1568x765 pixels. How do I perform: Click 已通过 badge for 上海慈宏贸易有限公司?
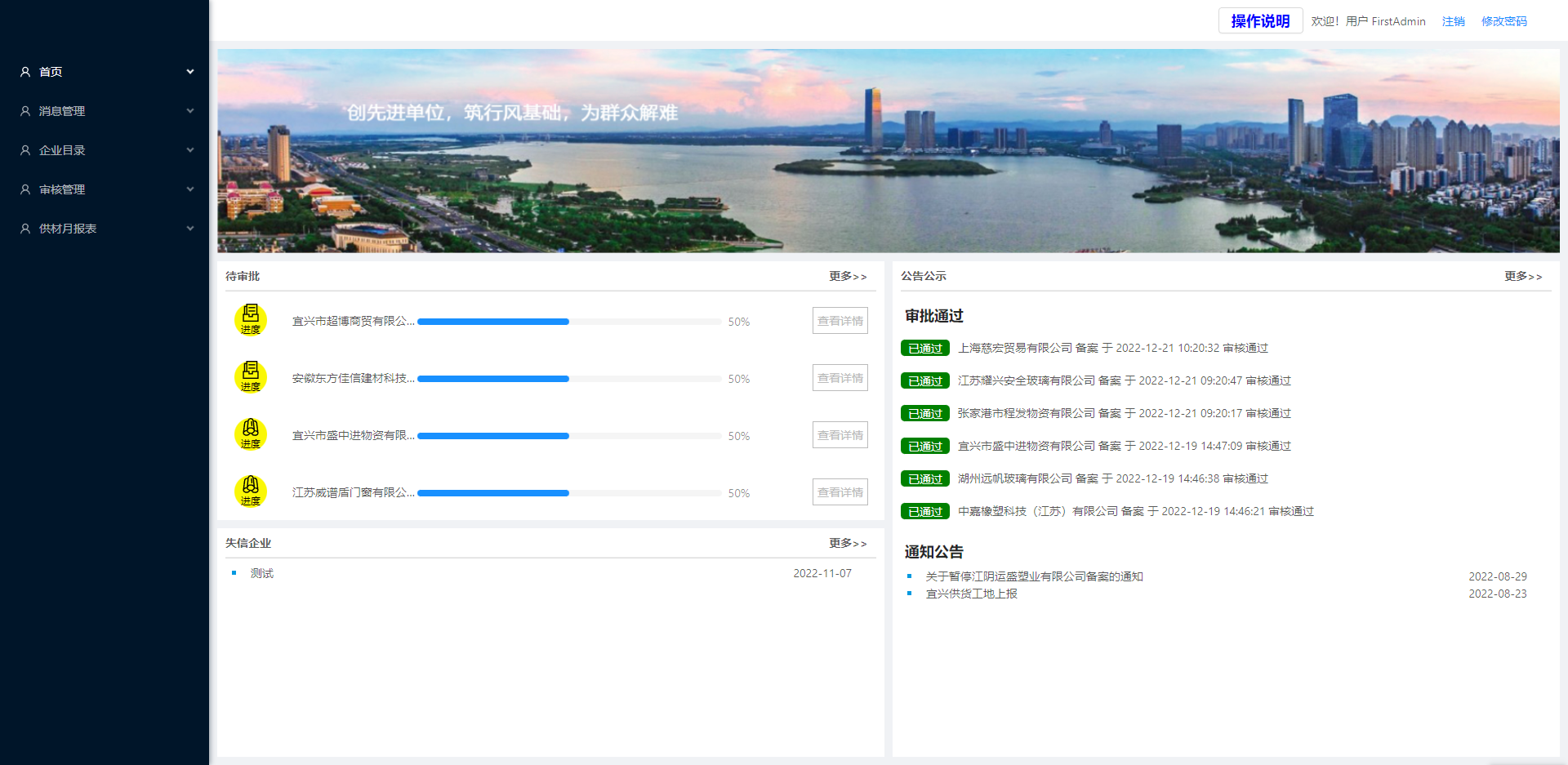pyautogui.click(x=925, y=348)
